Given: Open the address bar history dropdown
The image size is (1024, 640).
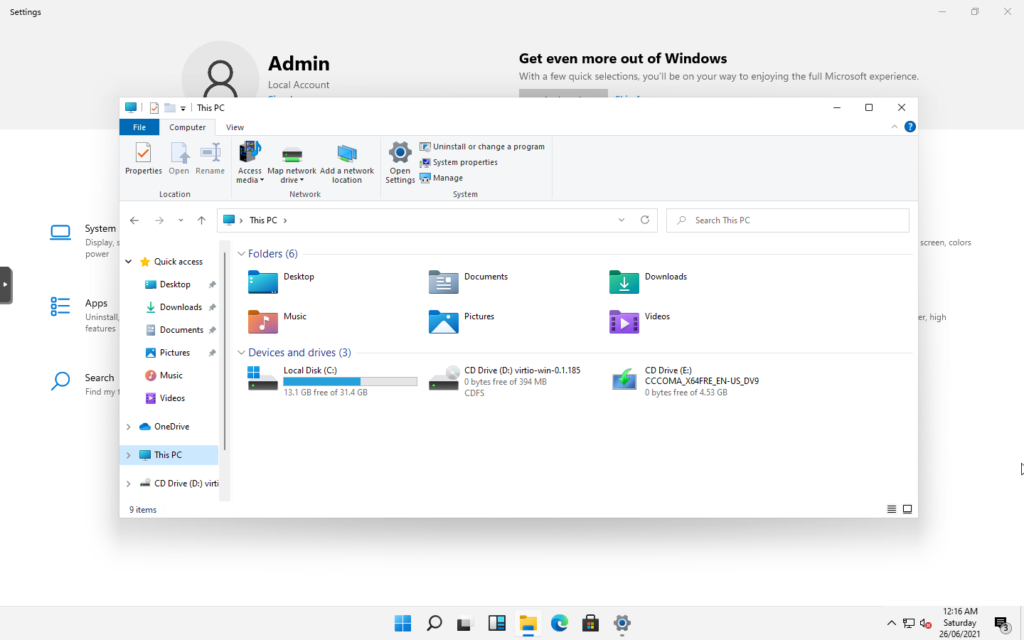Looking at the screenshot, I should click(x=621, y=220).
